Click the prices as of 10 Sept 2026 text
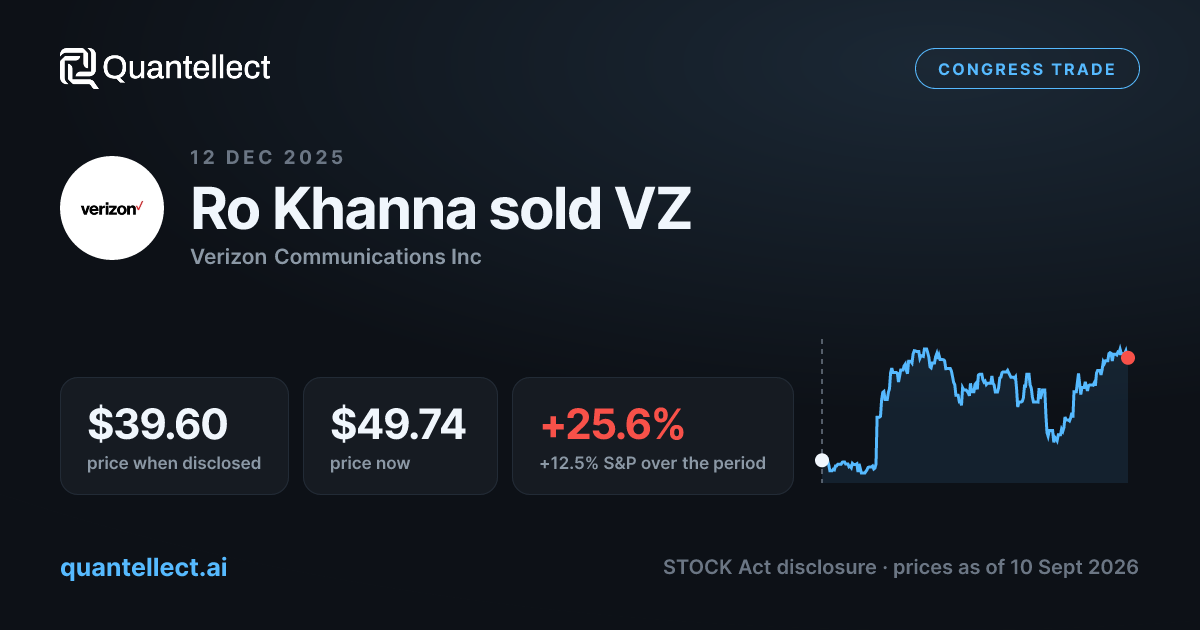Viewport: 1200px width, 630px height. tap(1016, 567)
